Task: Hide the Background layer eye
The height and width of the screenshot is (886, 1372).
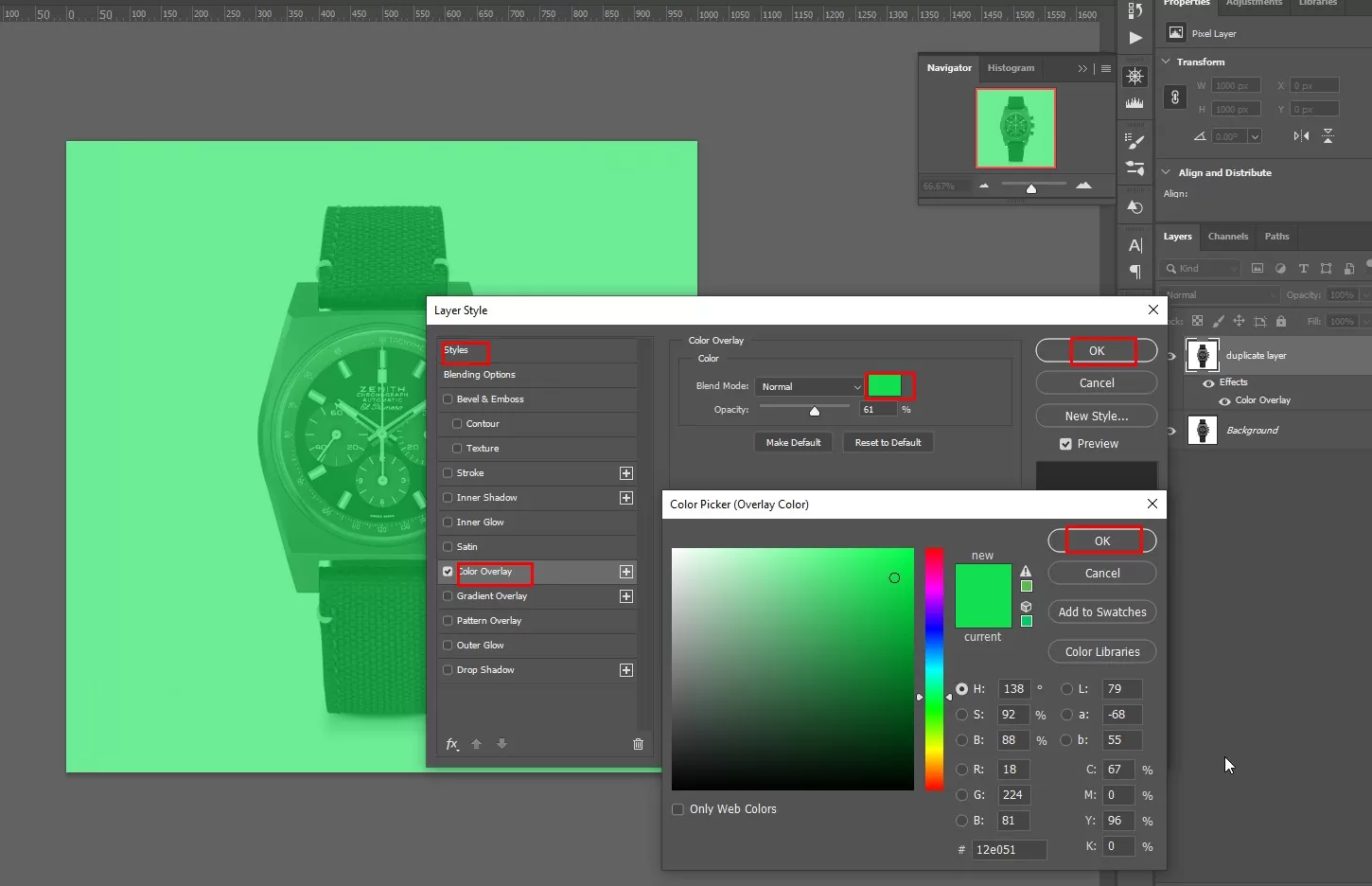Action: coord(1171,431)
